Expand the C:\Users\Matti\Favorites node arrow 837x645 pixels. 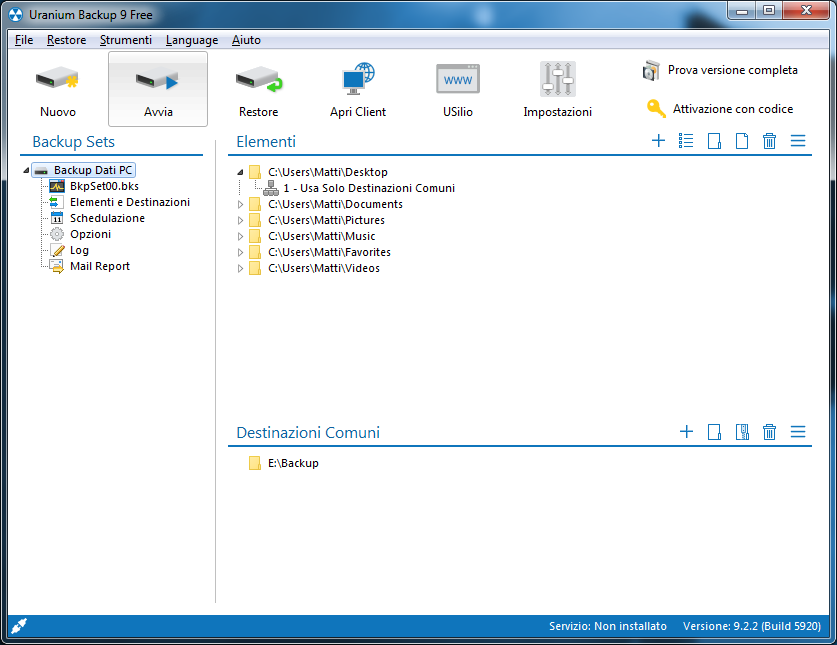click(x=240, y=252)
